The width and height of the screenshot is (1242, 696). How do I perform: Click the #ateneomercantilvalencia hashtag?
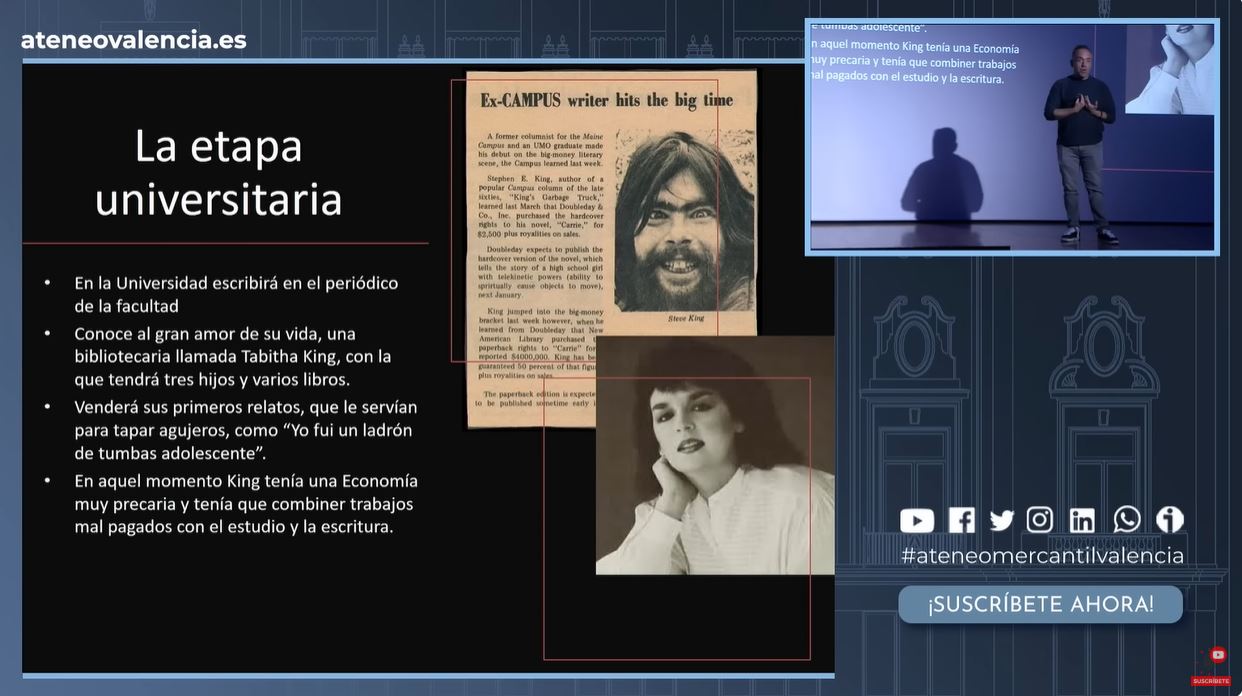point(1042,556)
